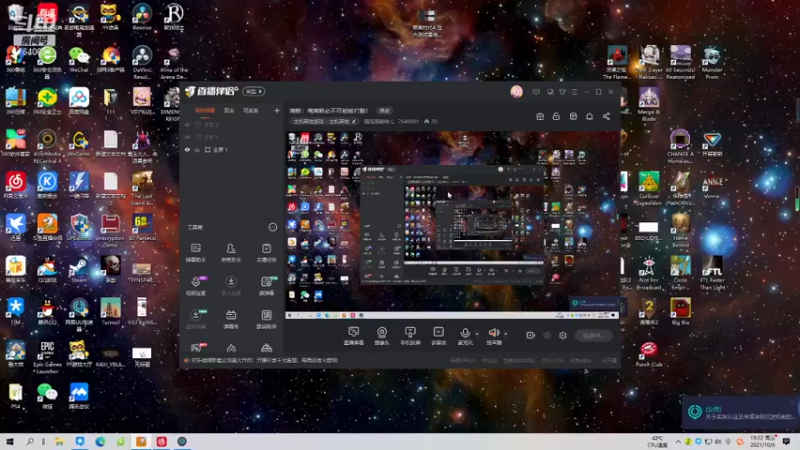Open Epic Games Launcher desktop shortcut
The image size is (800, 450).
click(x=47, y=357)
